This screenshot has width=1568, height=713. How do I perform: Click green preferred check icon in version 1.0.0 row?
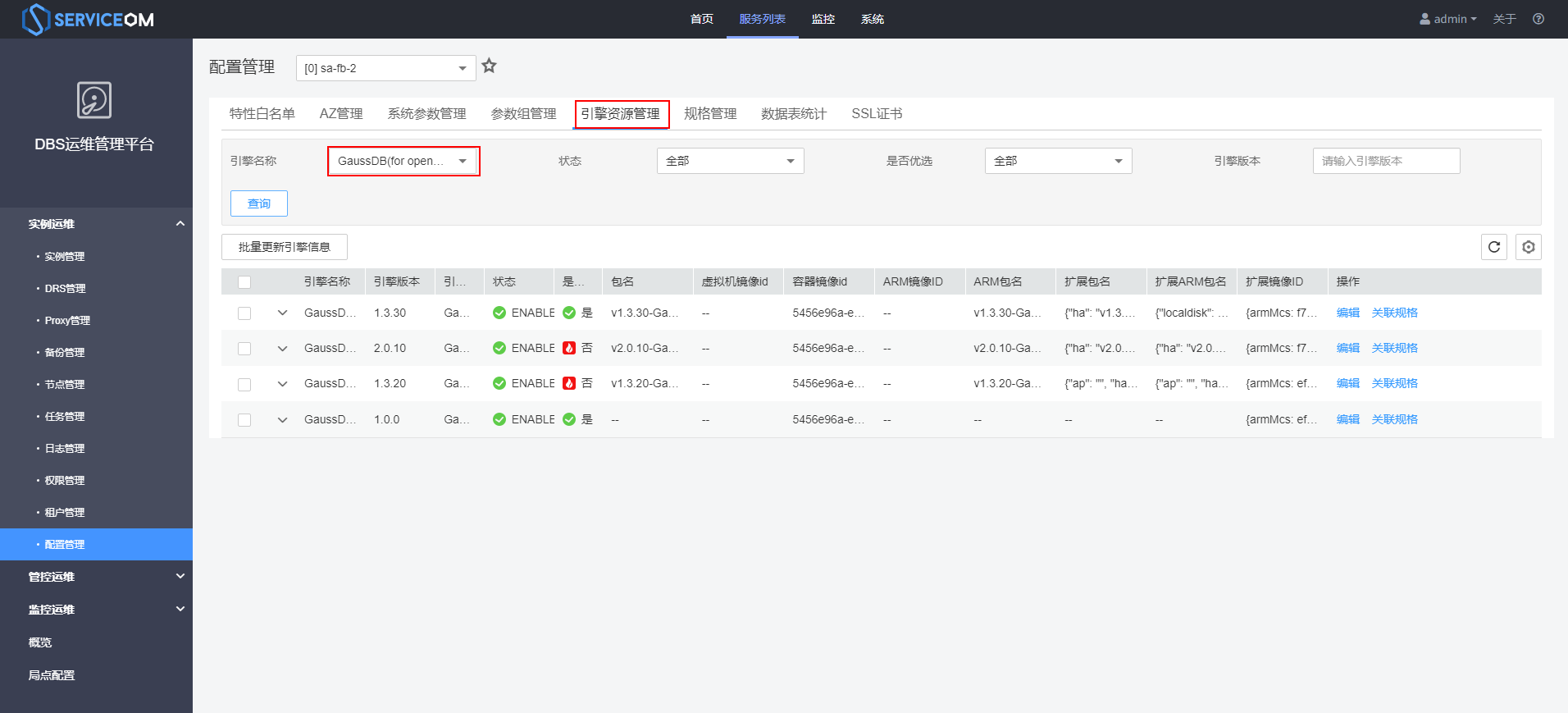[x=569, y=419]
